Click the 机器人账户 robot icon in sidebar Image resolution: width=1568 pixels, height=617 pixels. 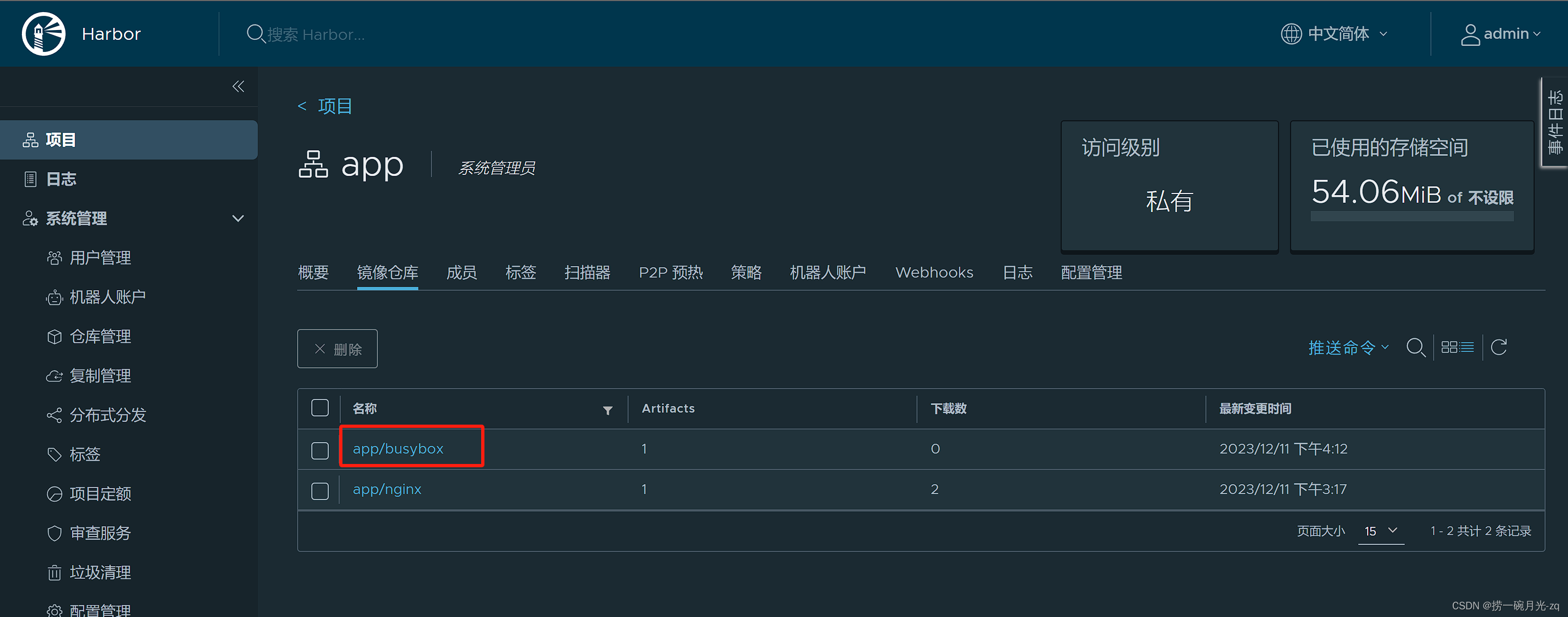tap(54, 297)
